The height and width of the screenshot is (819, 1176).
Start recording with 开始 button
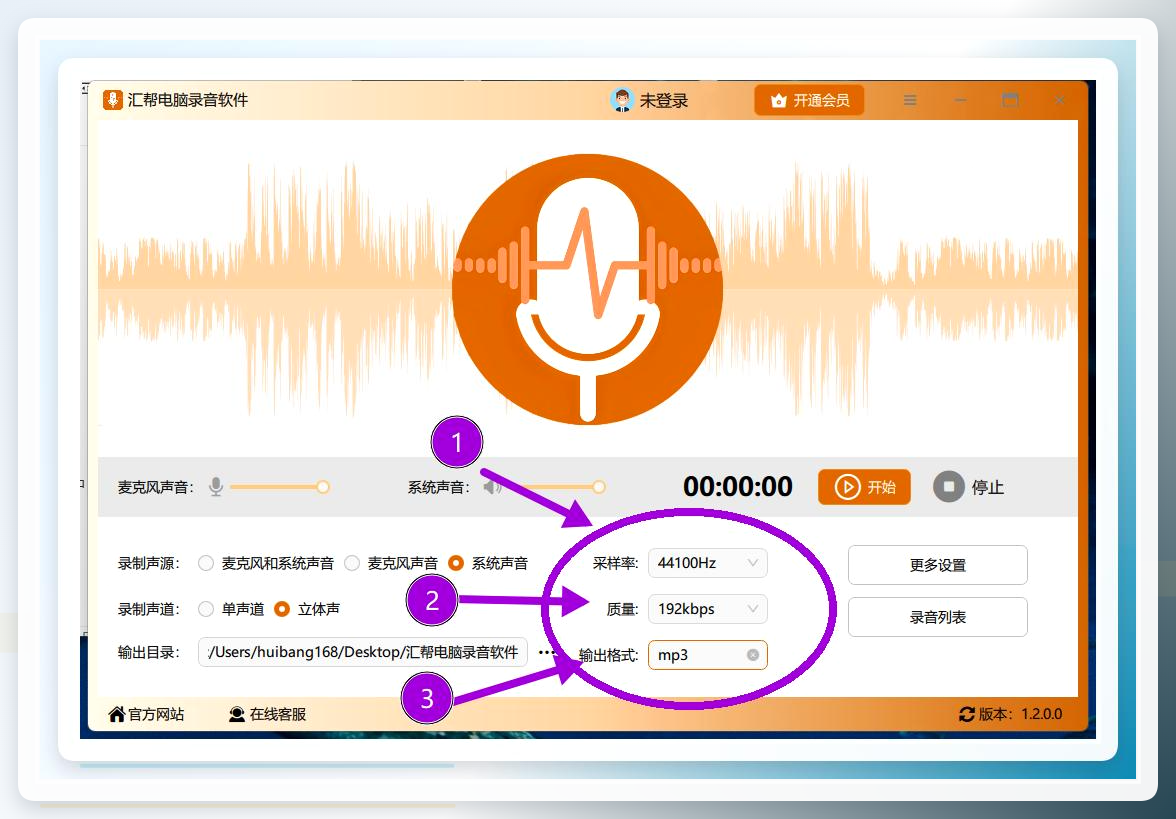[864, 487]
